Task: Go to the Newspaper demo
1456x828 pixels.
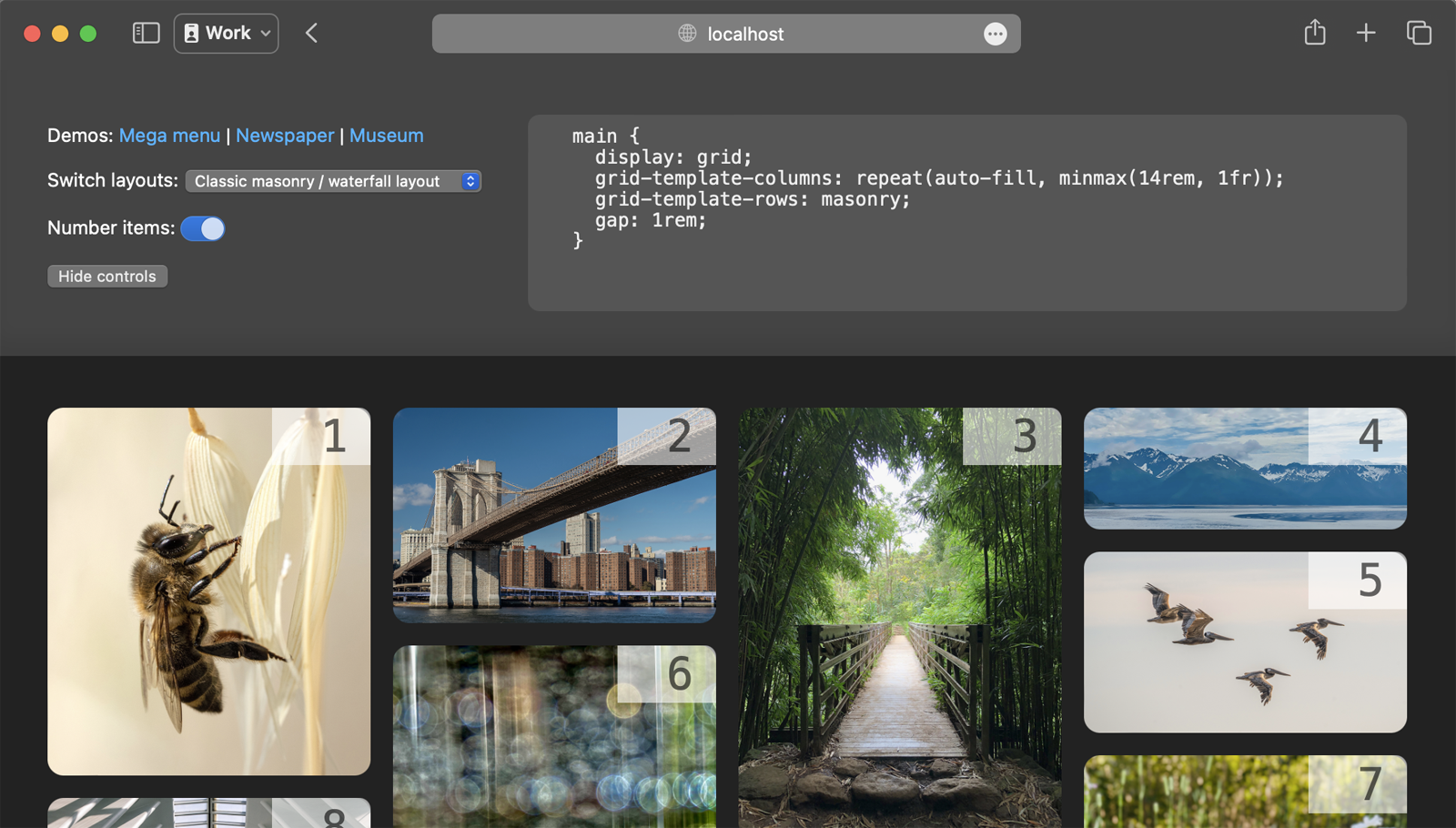Action: tap(285, 136)
